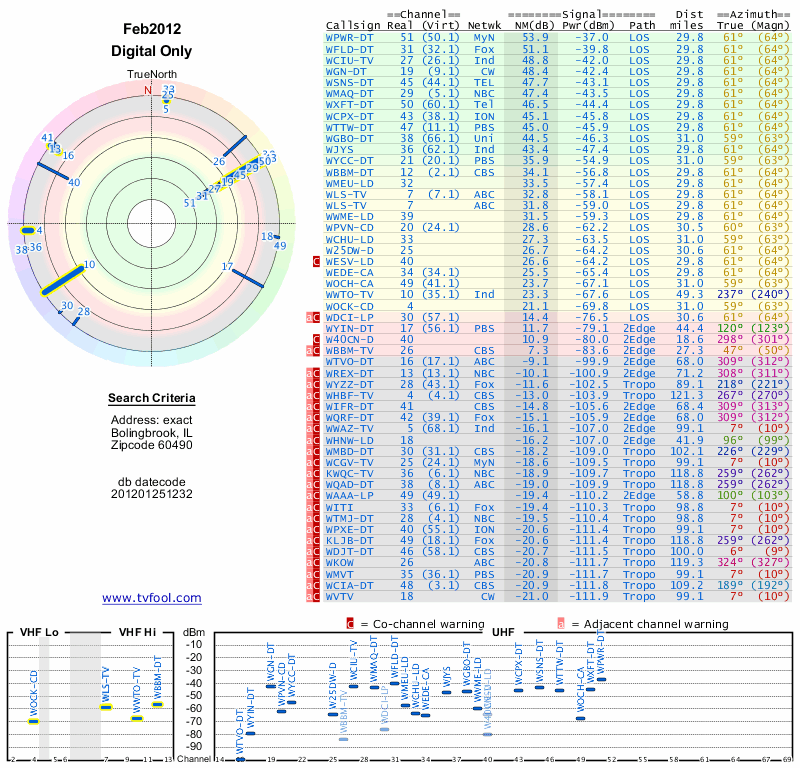Select the channel 17 bar on radar plot

pos(246,275)
